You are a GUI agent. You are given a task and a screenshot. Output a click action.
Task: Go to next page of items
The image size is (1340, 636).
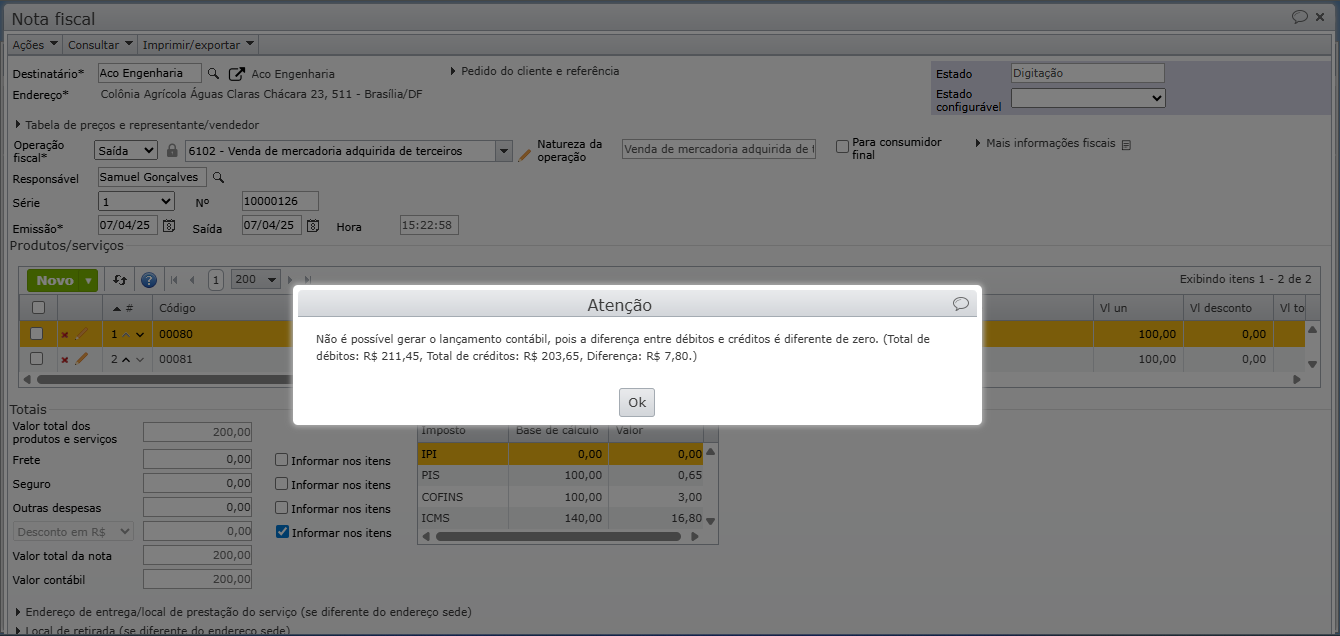[291, 281]
